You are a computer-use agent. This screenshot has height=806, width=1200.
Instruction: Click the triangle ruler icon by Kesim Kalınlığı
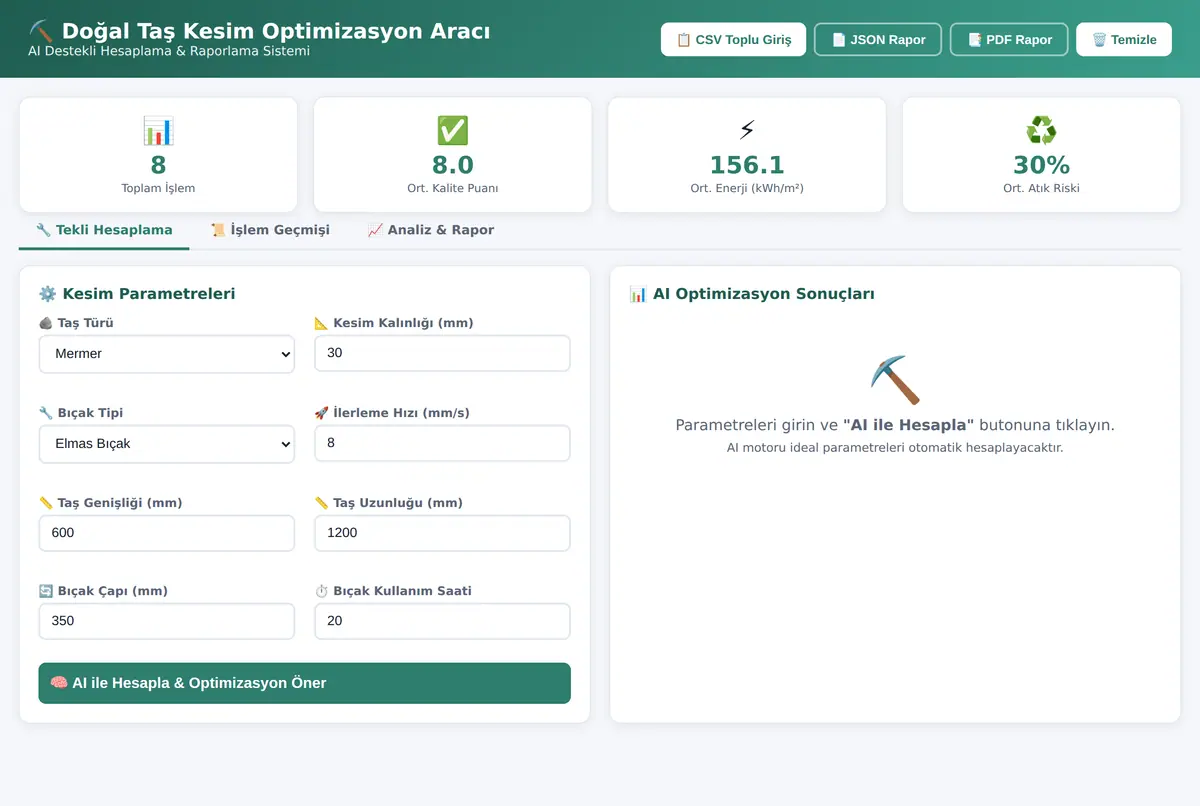[321, 323]
